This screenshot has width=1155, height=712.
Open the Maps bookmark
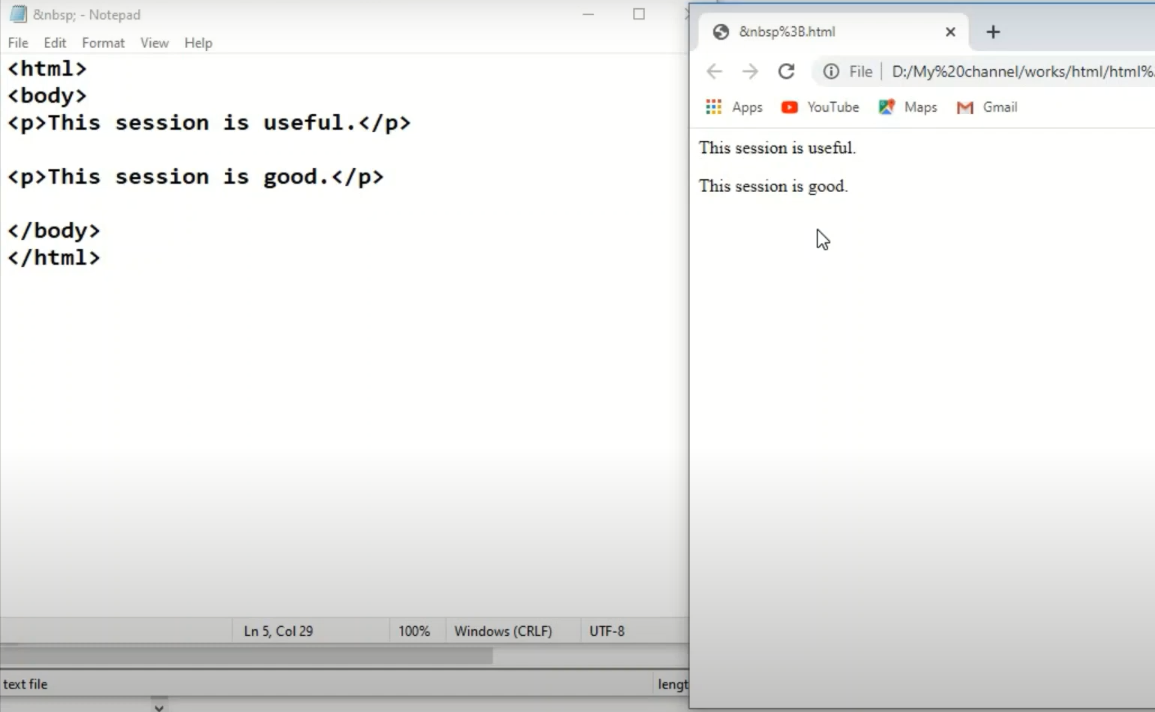(907, 107)
